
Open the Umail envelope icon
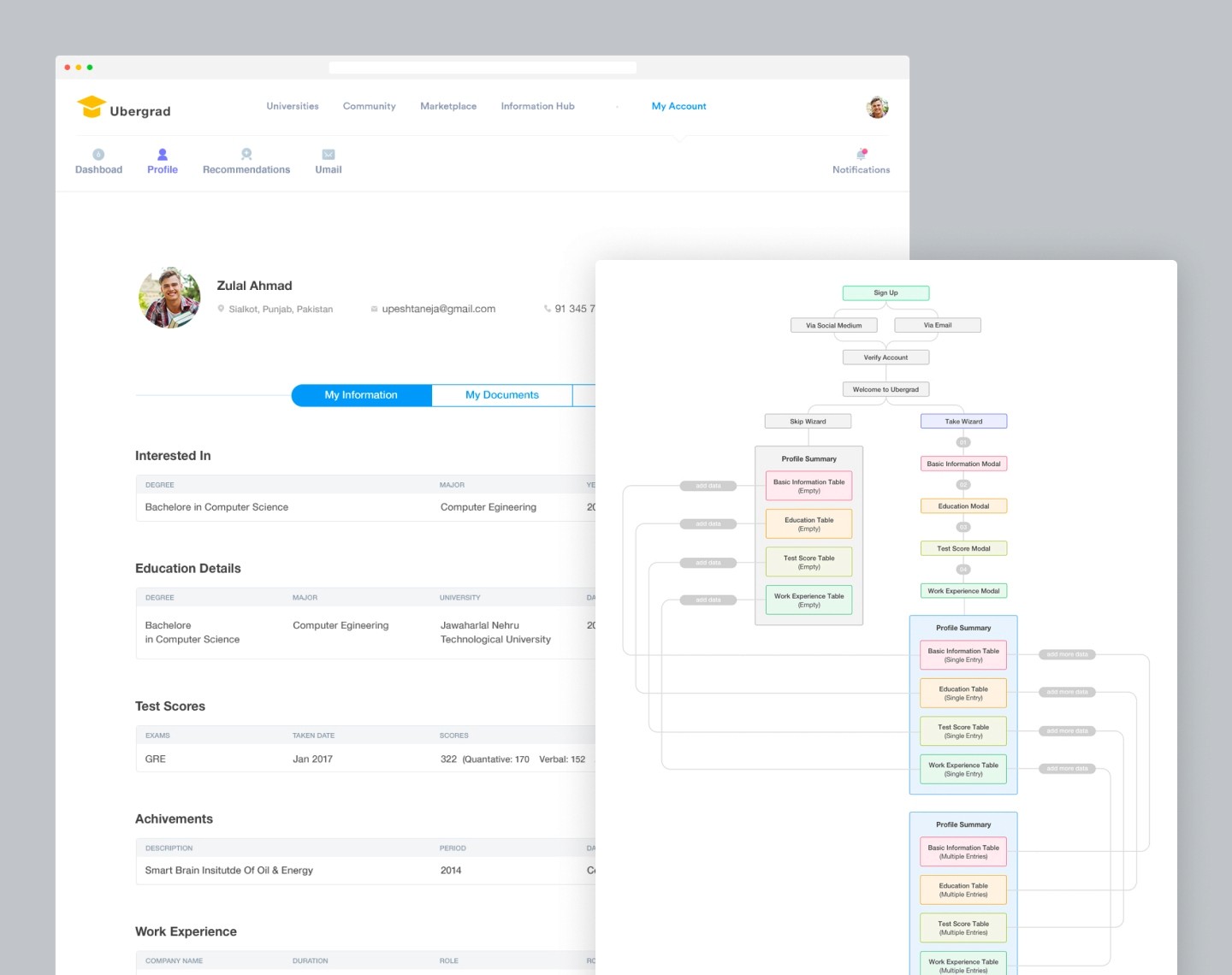click(x=329, y=155)
